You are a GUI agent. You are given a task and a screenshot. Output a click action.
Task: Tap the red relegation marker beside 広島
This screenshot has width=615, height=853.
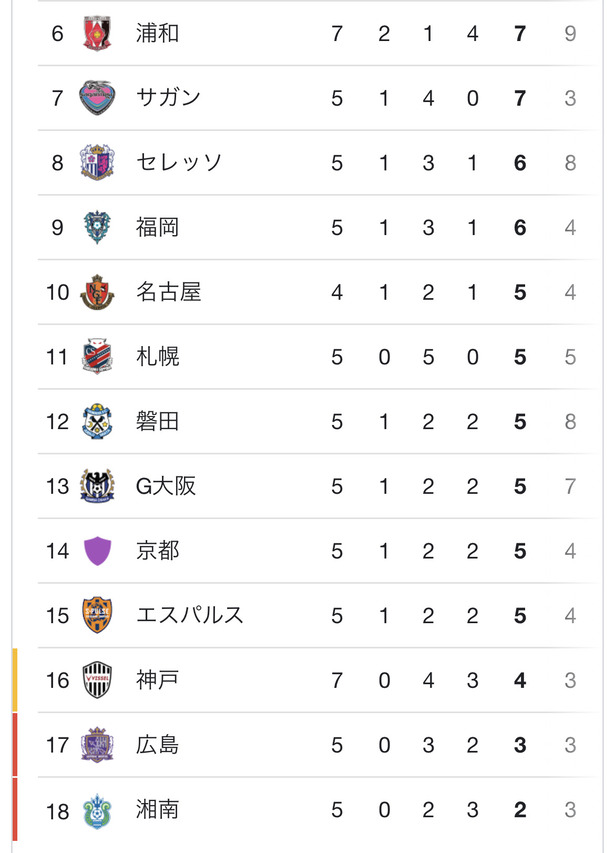click(15, 745)
